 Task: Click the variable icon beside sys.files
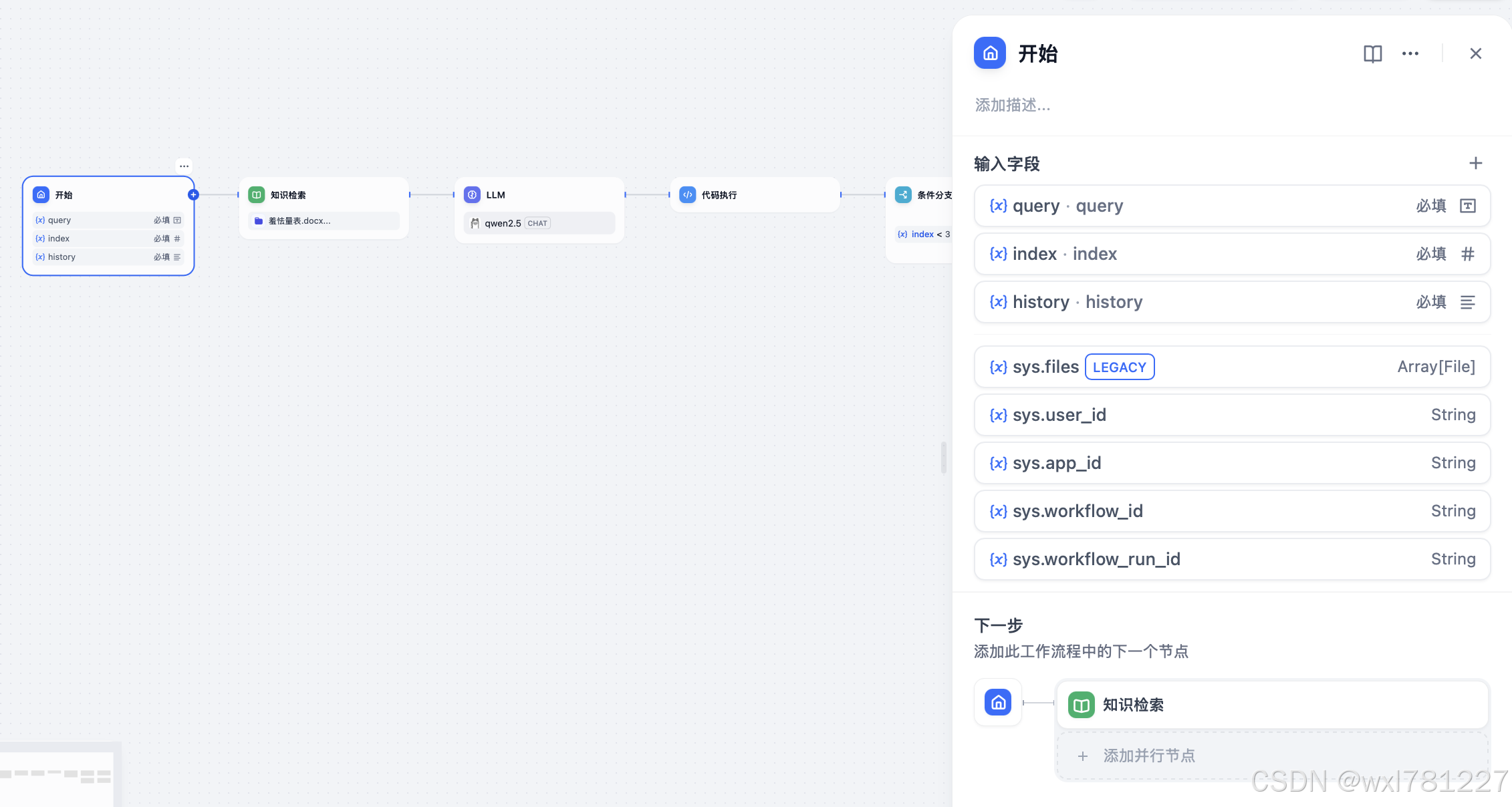(998, 367)
